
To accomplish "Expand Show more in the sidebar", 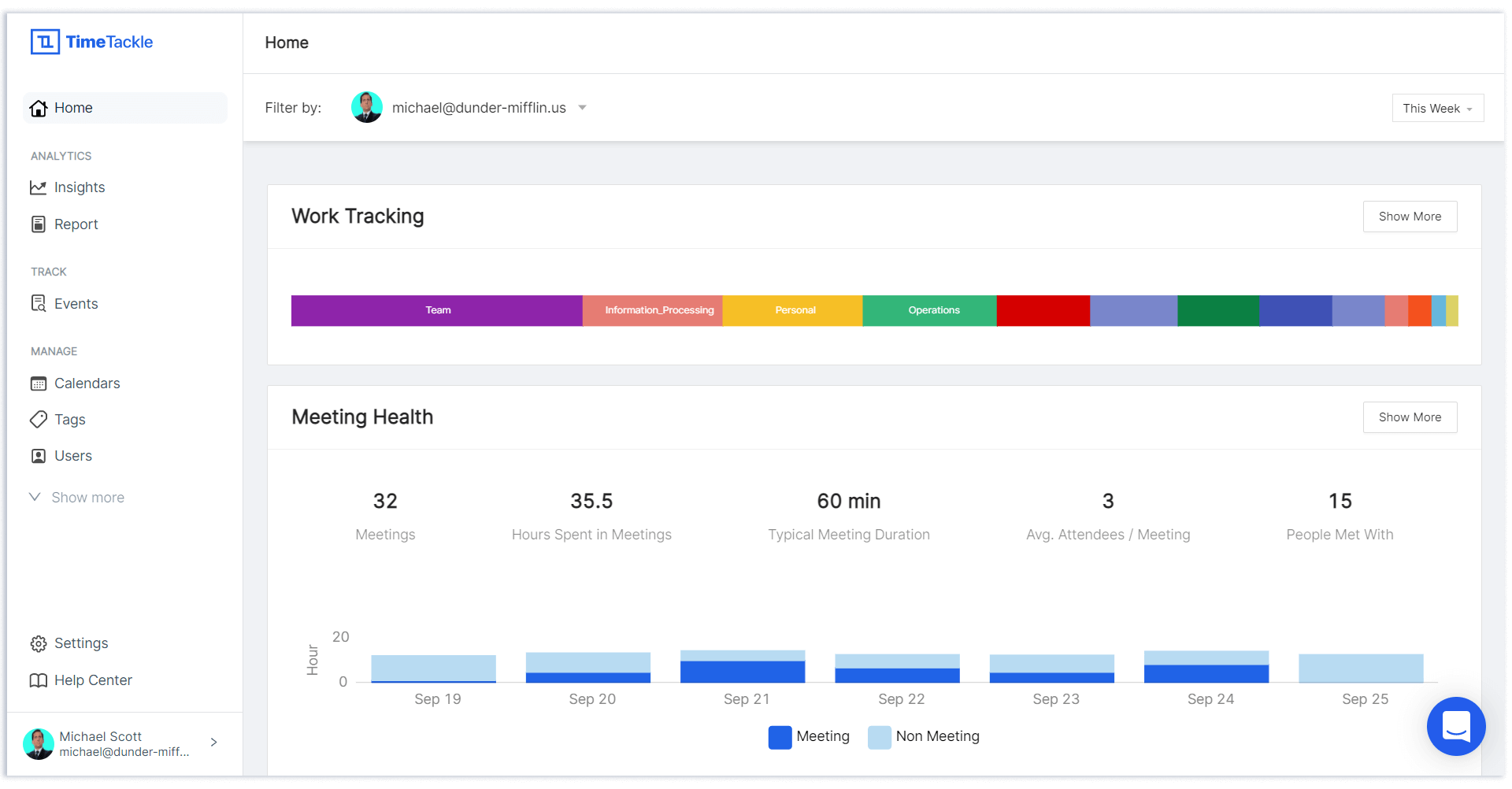I will point(87,497).
